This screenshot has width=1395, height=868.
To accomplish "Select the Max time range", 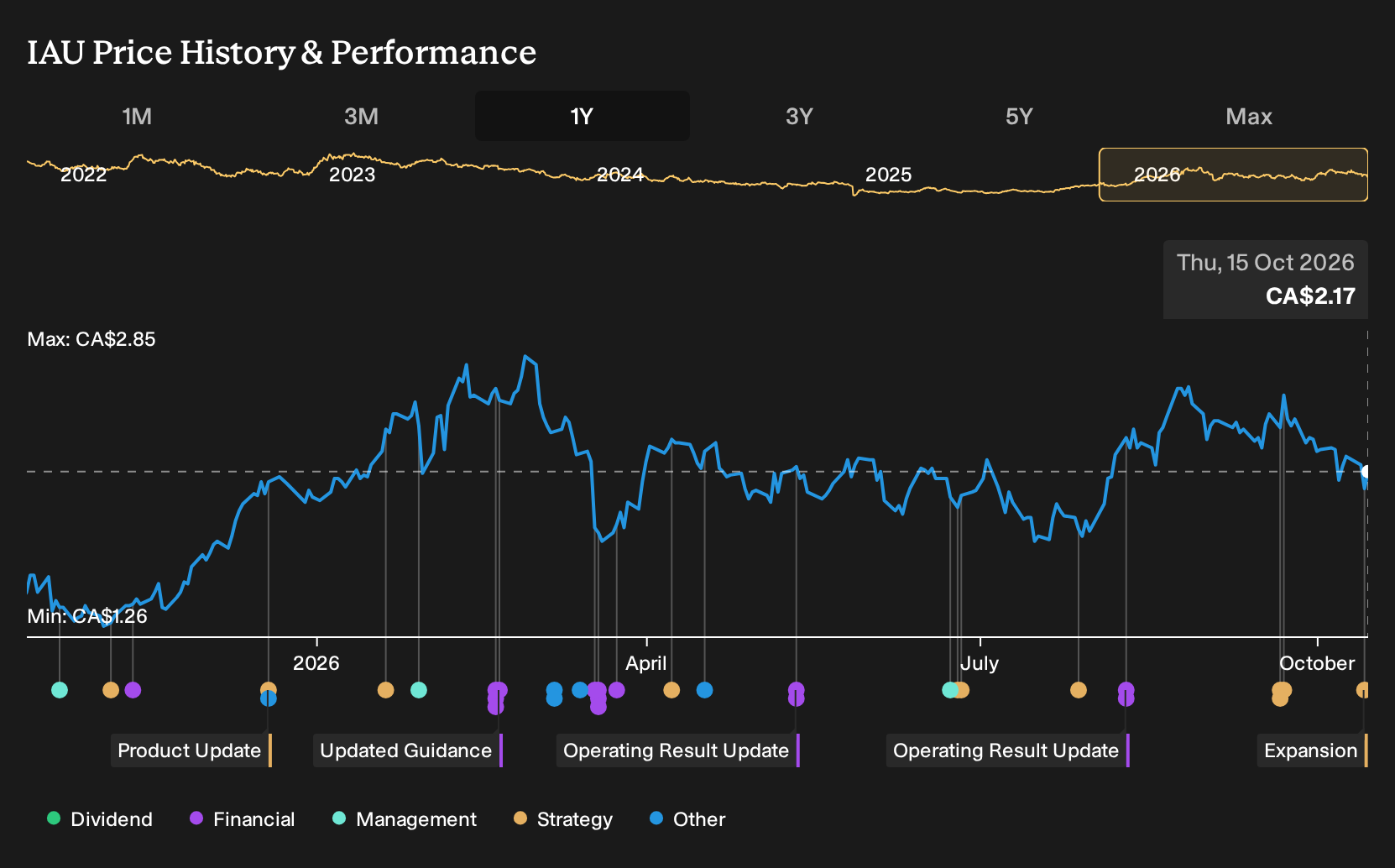I will click(1249, 116).
